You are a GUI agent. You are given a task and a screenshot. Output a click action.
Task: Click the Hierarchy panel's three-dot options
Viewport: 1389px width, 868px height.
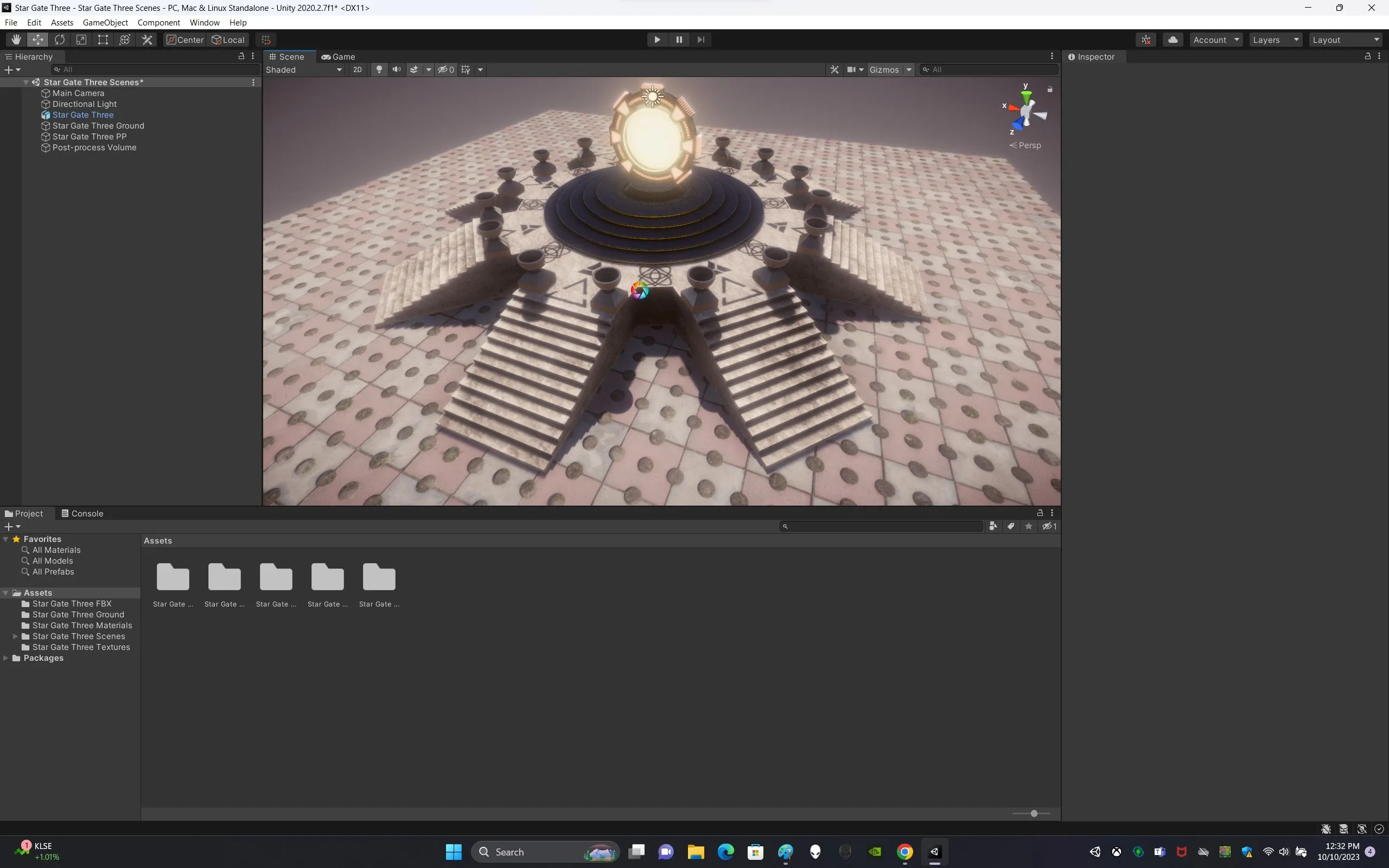pyautogui.click(x=253, y=56)
